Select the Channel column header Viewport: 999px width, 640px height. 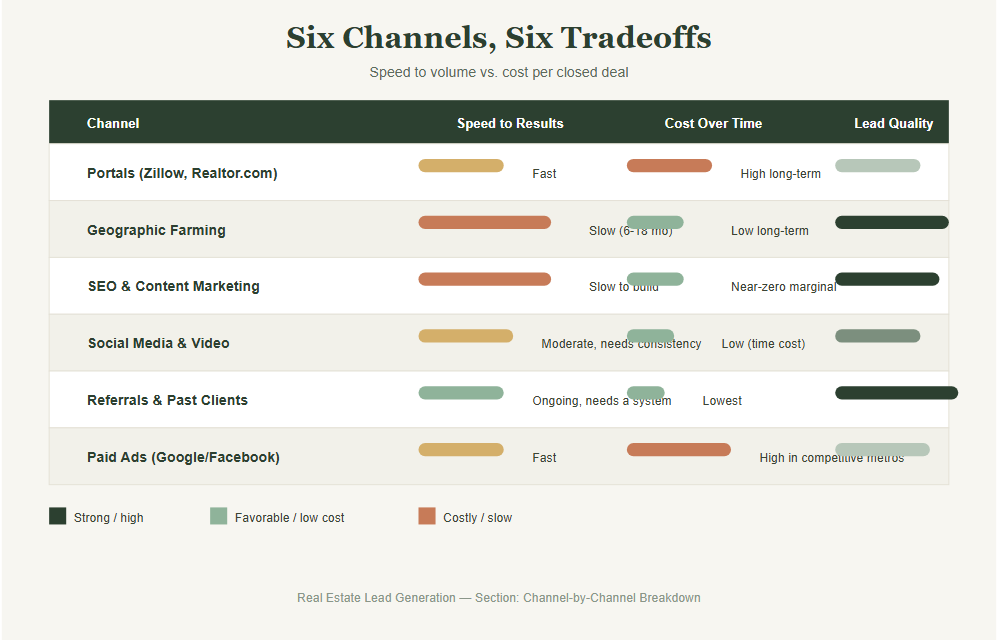tap(113, 124)
